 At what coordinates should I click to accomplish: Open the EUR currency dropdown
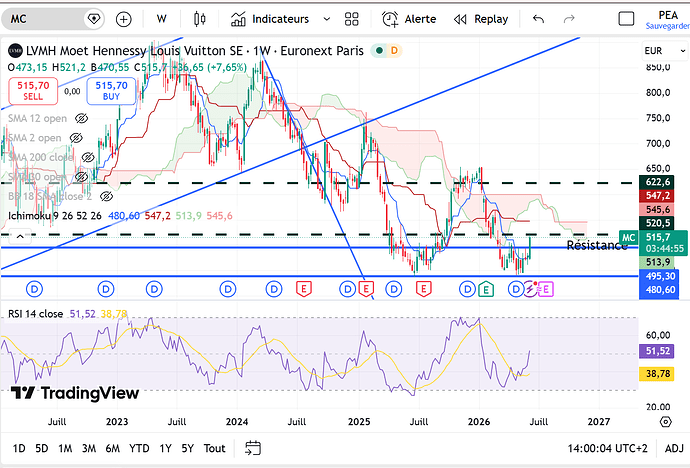click(664, 51)
